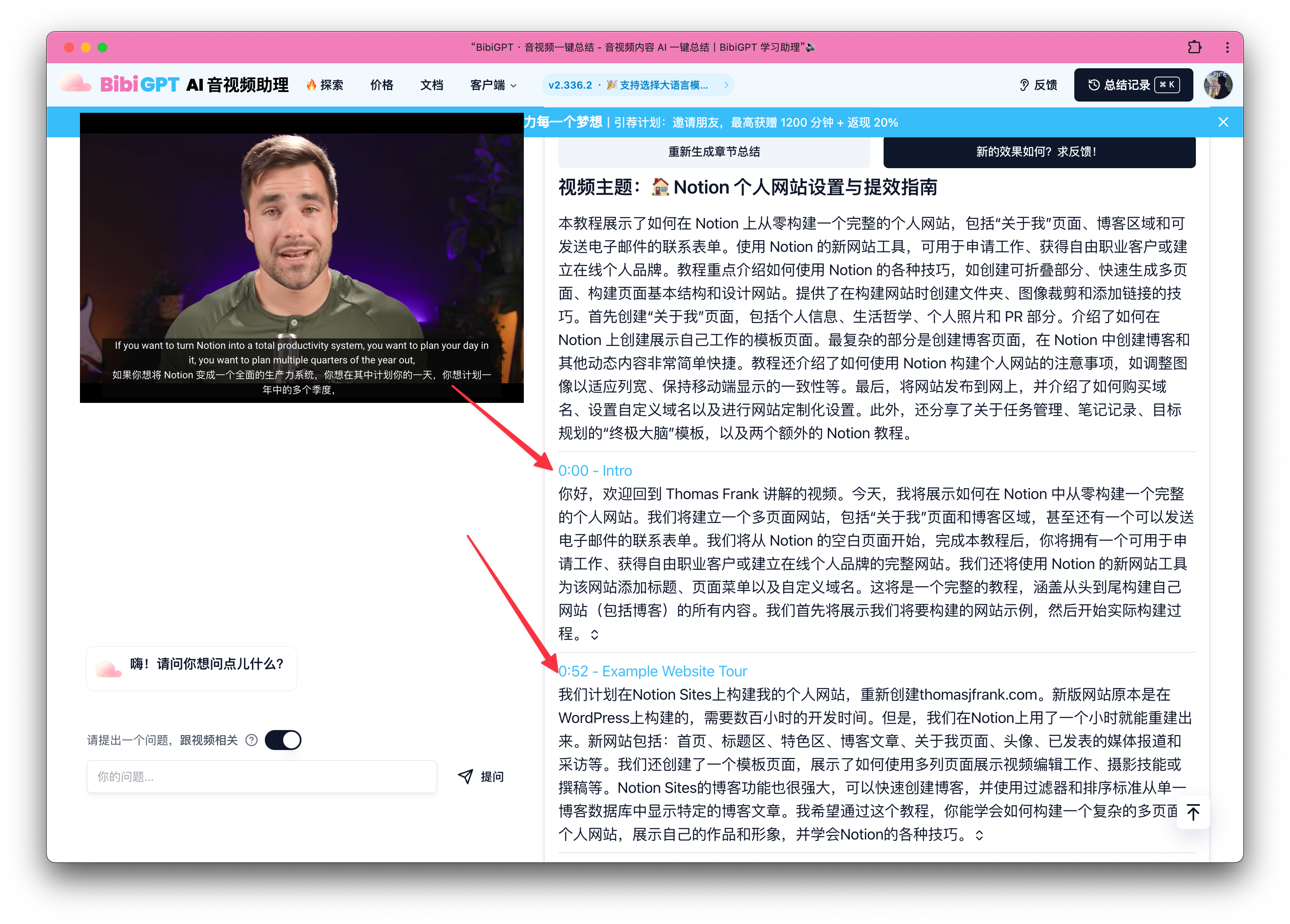1290x924 pixels.
Task: Open the browser three-dot menu
Action: [1227, 47]
